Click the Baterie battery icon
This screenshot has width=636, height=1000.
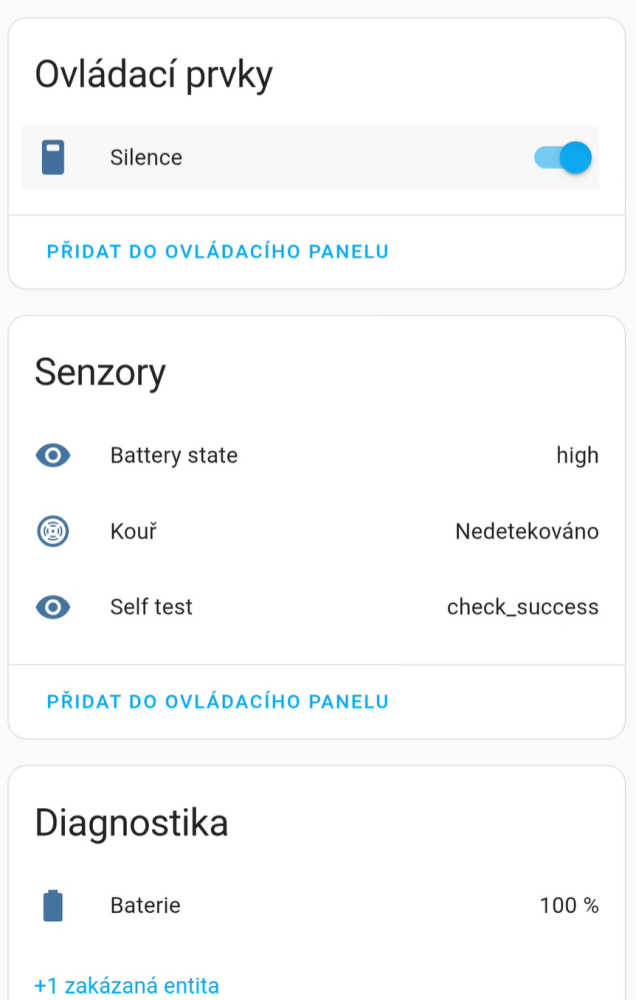[53, 906]
